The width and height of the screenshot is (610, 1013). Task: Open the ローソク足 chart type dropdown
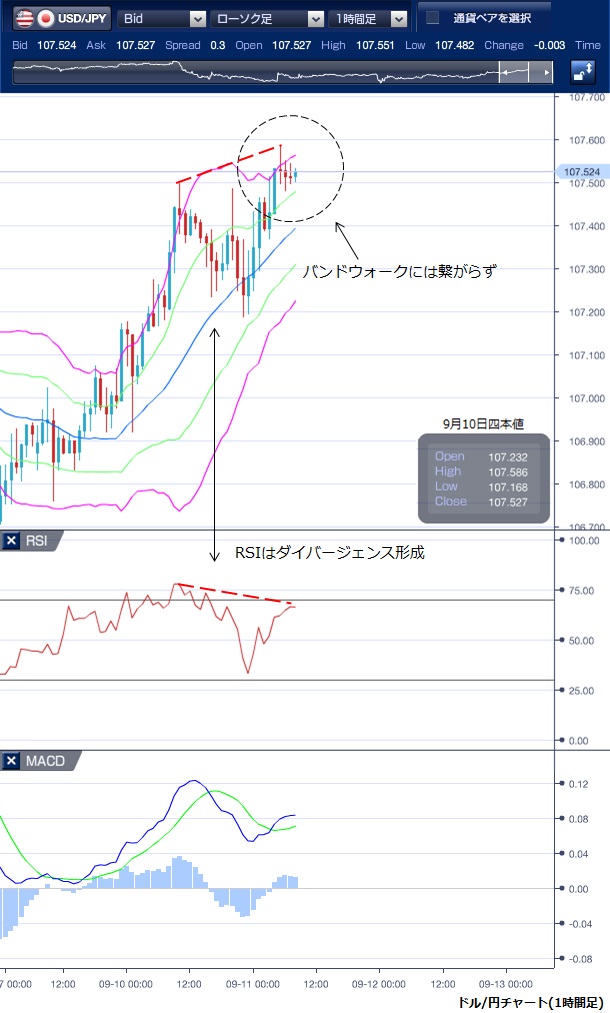pyautogui.click(x=266, y=18)
